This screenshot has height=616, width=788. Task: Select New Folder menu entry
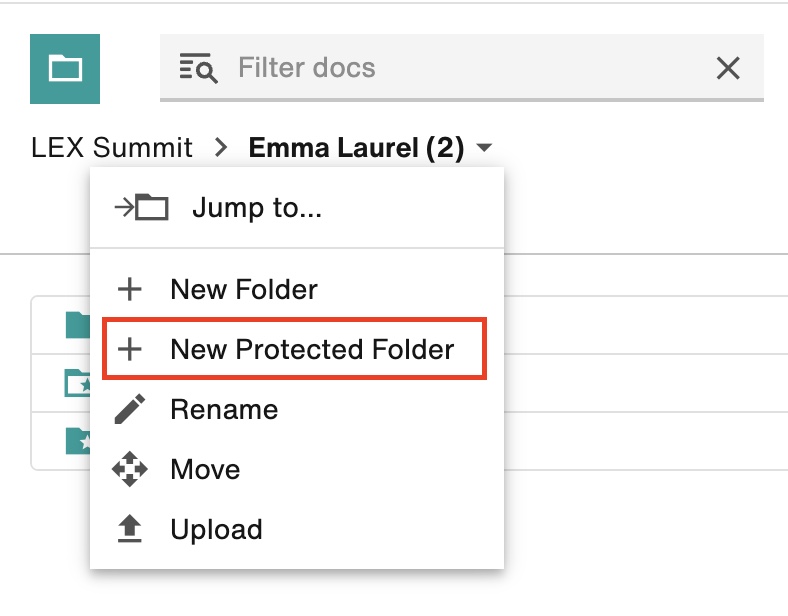(297, 289)
